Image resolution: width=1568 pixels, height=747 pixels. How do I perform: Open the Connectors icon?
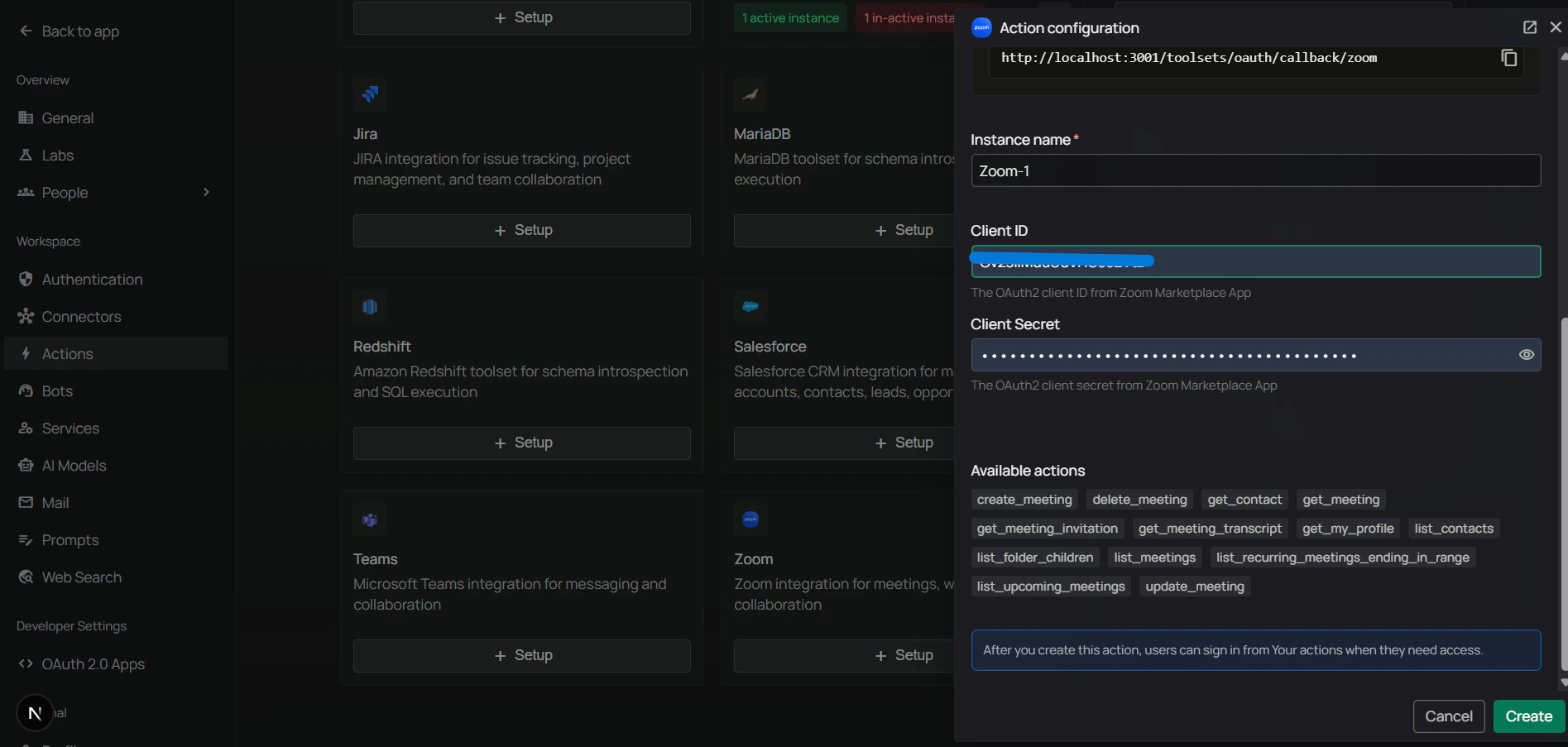(x=26, y=316)
